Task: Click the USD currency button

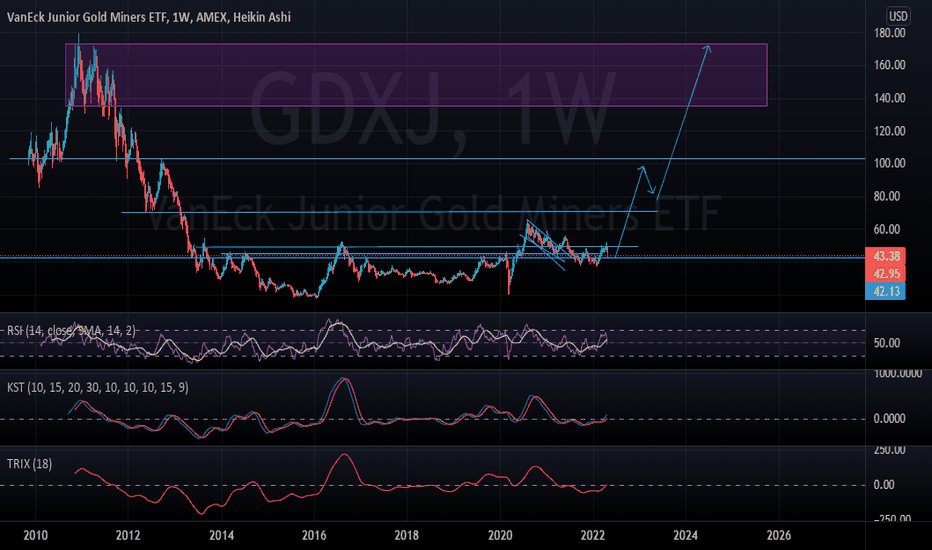Action: coord(898,16)
